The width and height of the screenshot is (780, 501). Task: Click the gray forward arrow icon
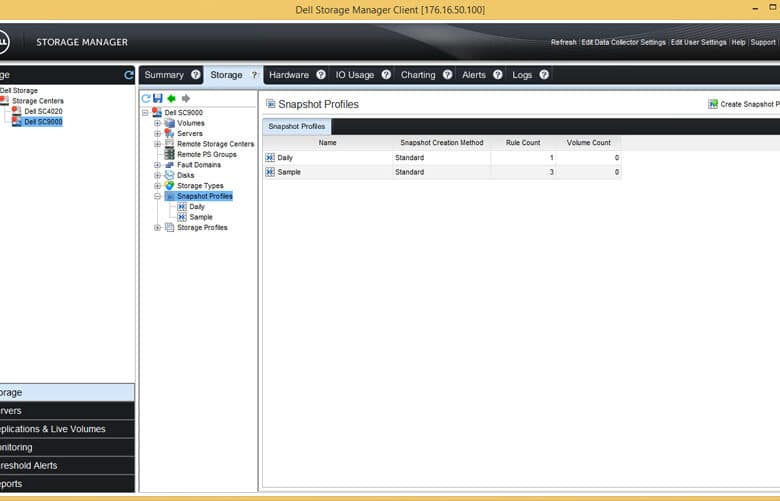pyautogui.click(x=186, y=99)
